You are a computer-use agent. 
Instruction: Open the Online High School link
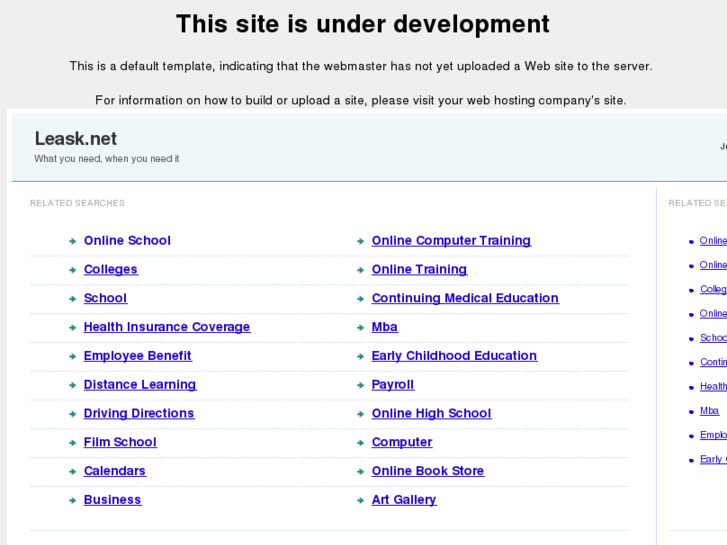click(431, 413)
